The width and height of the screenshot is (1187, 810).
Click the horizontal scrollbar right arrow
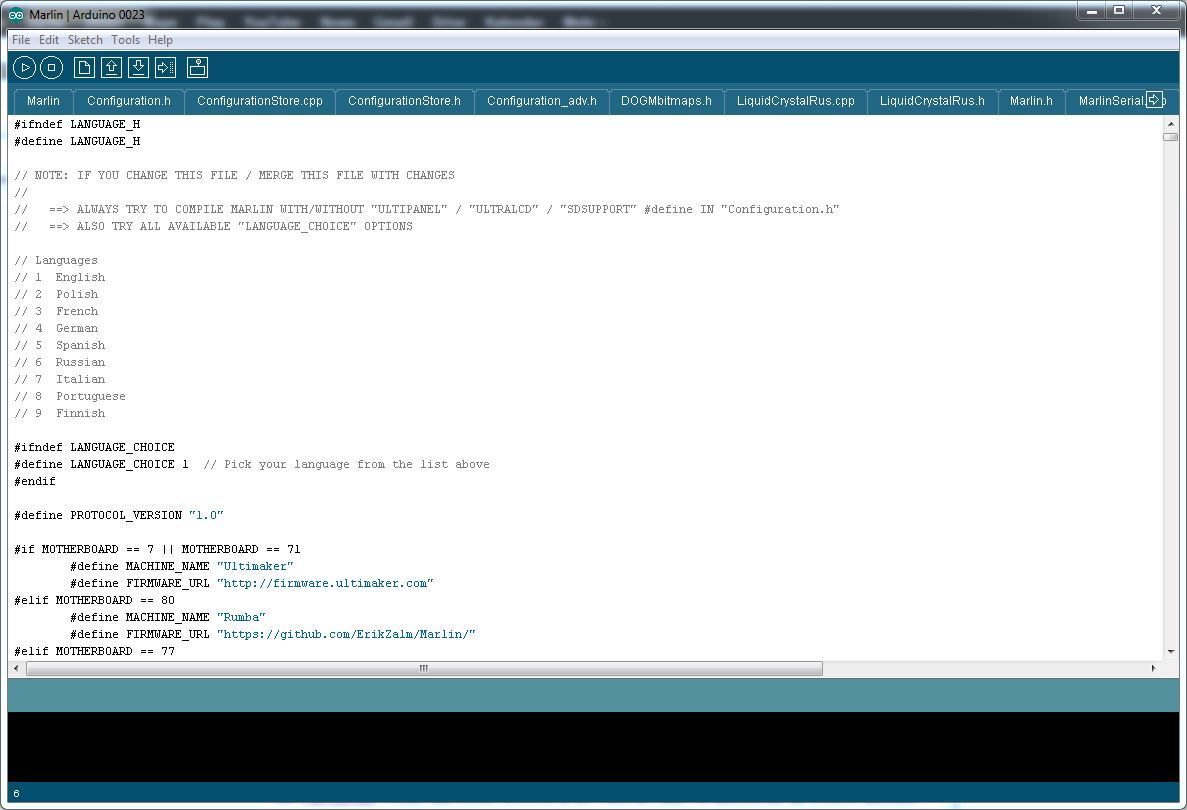point(1153,668)
